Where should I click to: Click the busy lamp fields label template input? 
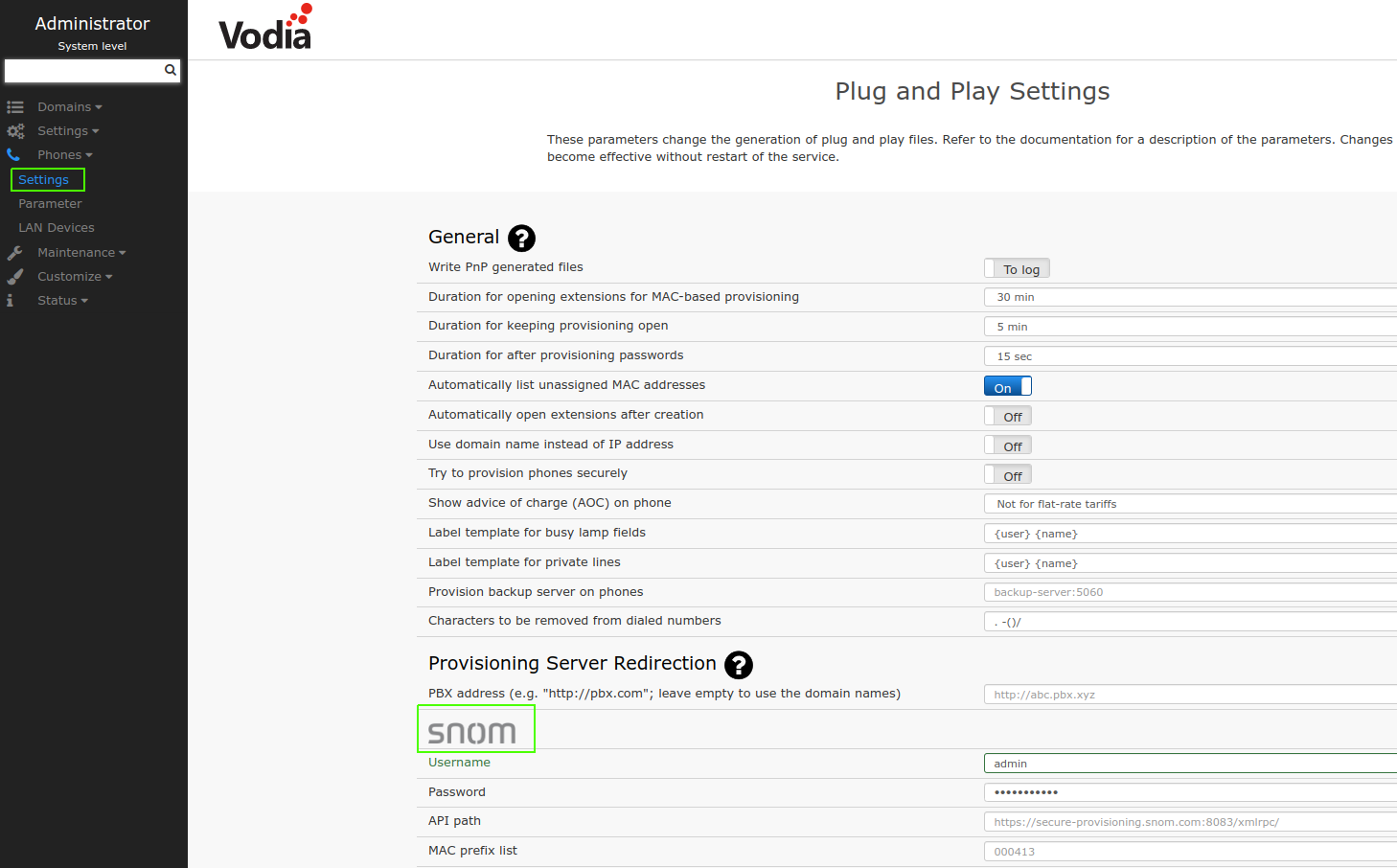pos(1190,534)
